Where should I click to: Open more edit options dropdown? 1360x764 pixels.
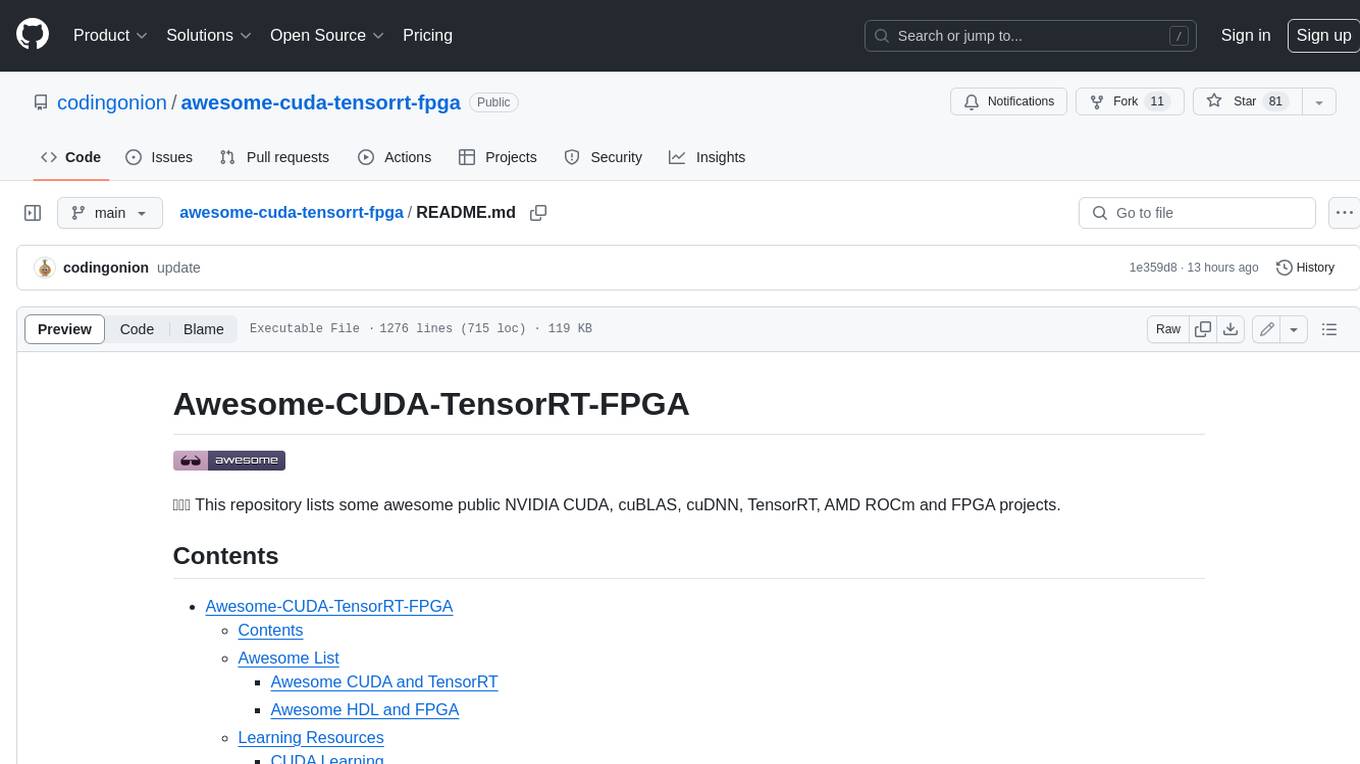click(x=1294, y=329)
